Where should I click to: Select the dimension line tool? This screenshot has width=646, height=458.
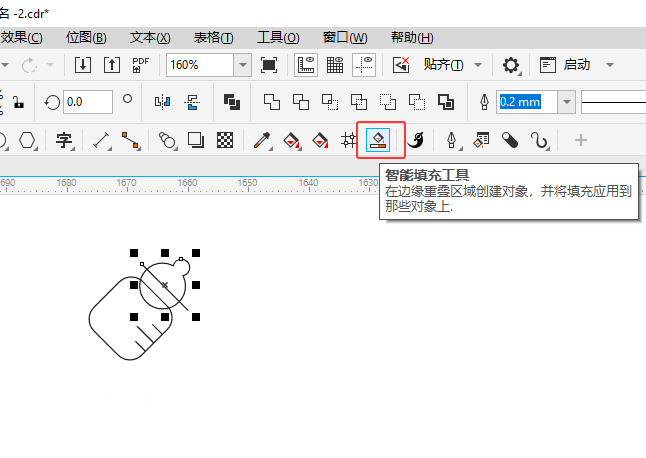[x=101, y=140]
